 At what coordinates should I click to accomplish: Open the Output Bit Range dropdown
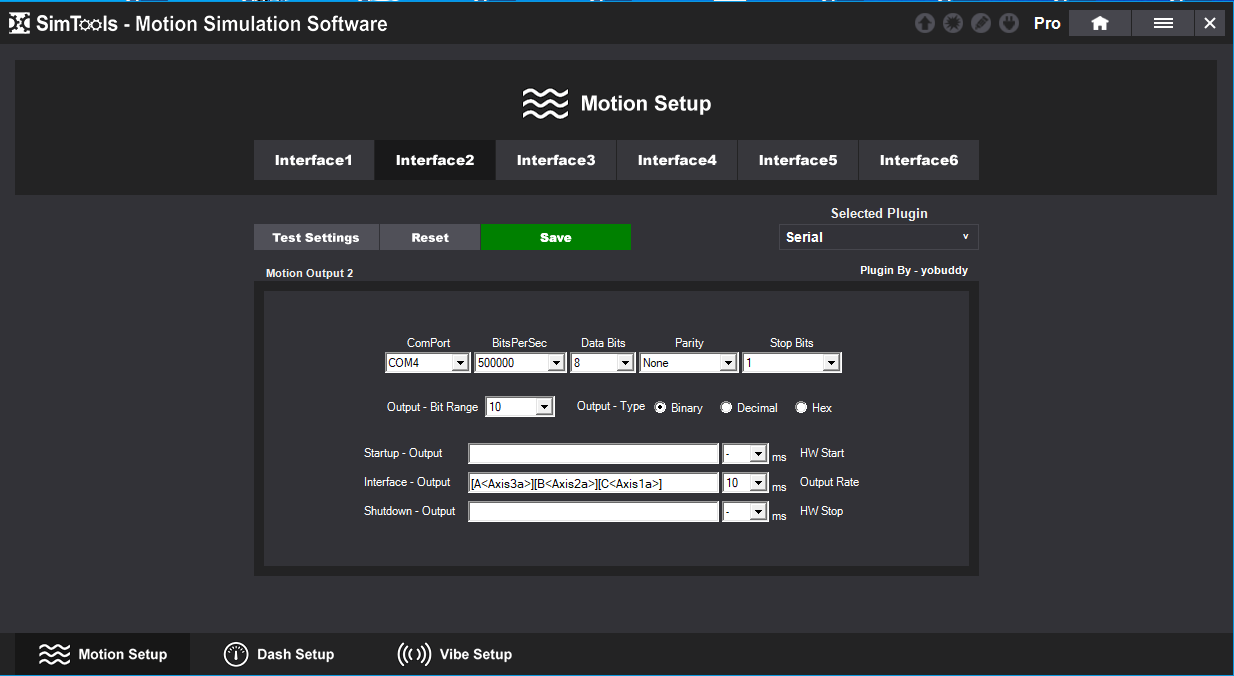pos(519,407)
